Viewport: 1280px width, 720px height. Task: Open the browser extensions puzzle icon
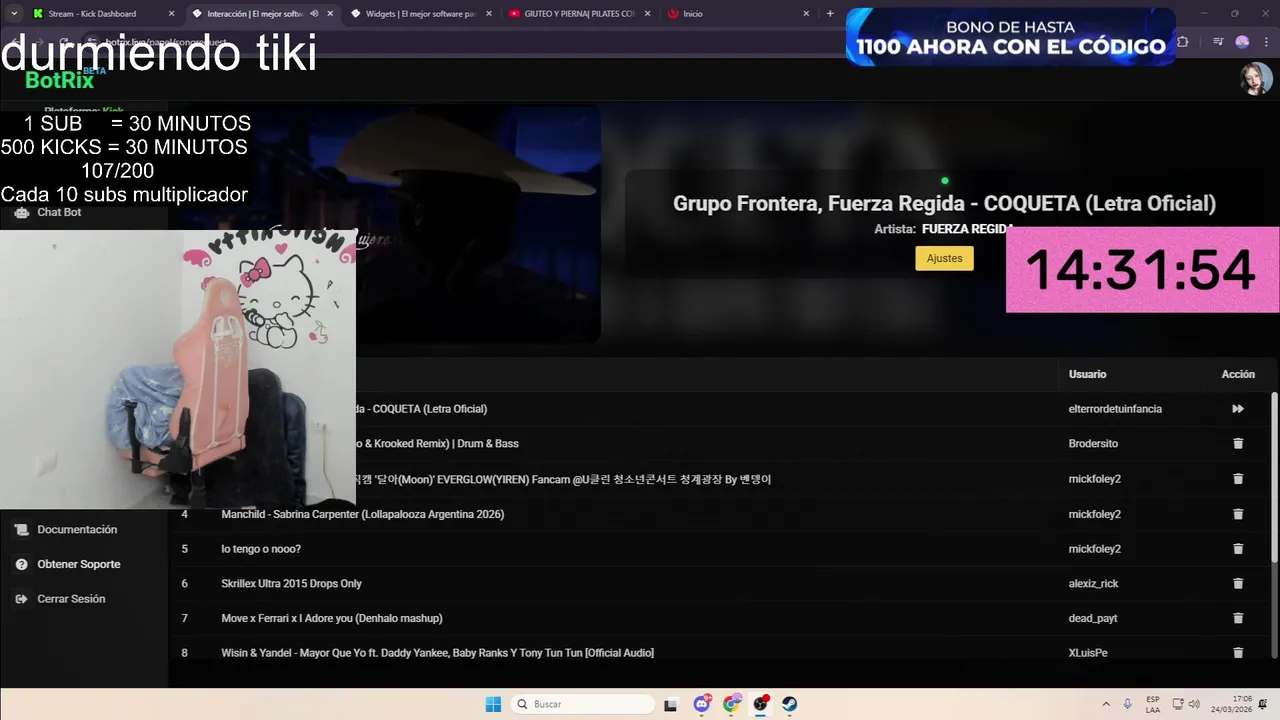coord(1183,42)
